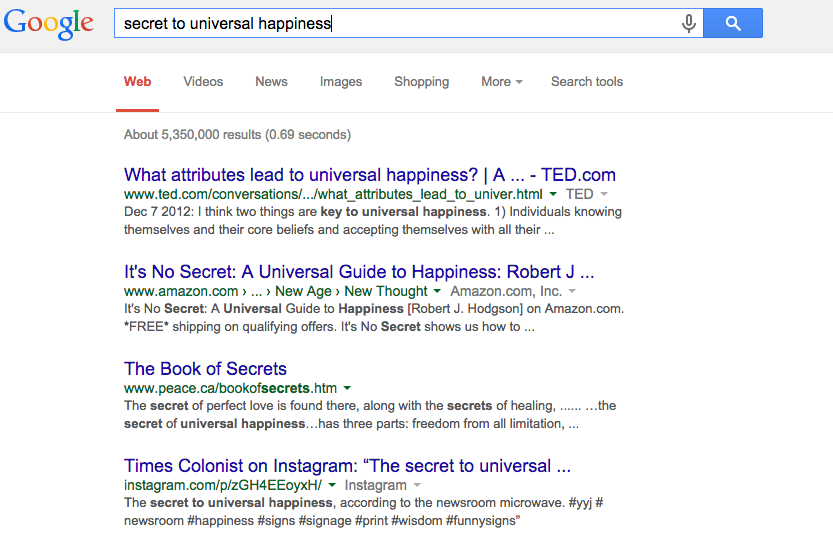Click the TED source label

click(579, 194)
